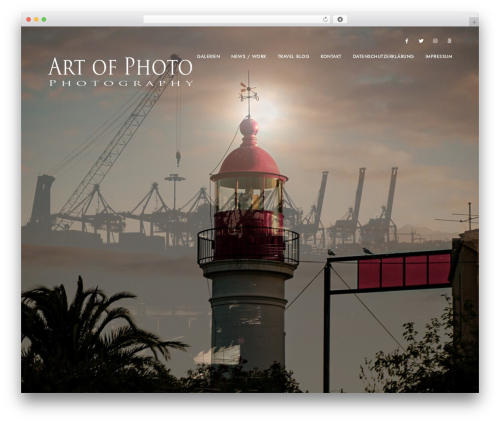Open a new tab with plus button

point(474,22)
